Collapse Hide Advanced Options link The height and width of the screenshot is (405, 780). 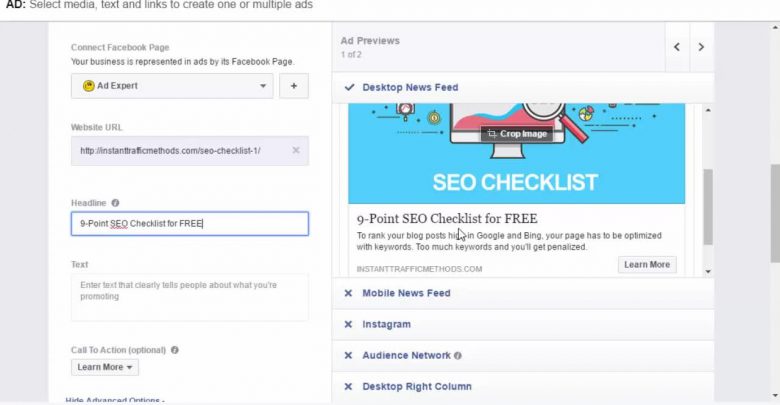pos(115,400)
